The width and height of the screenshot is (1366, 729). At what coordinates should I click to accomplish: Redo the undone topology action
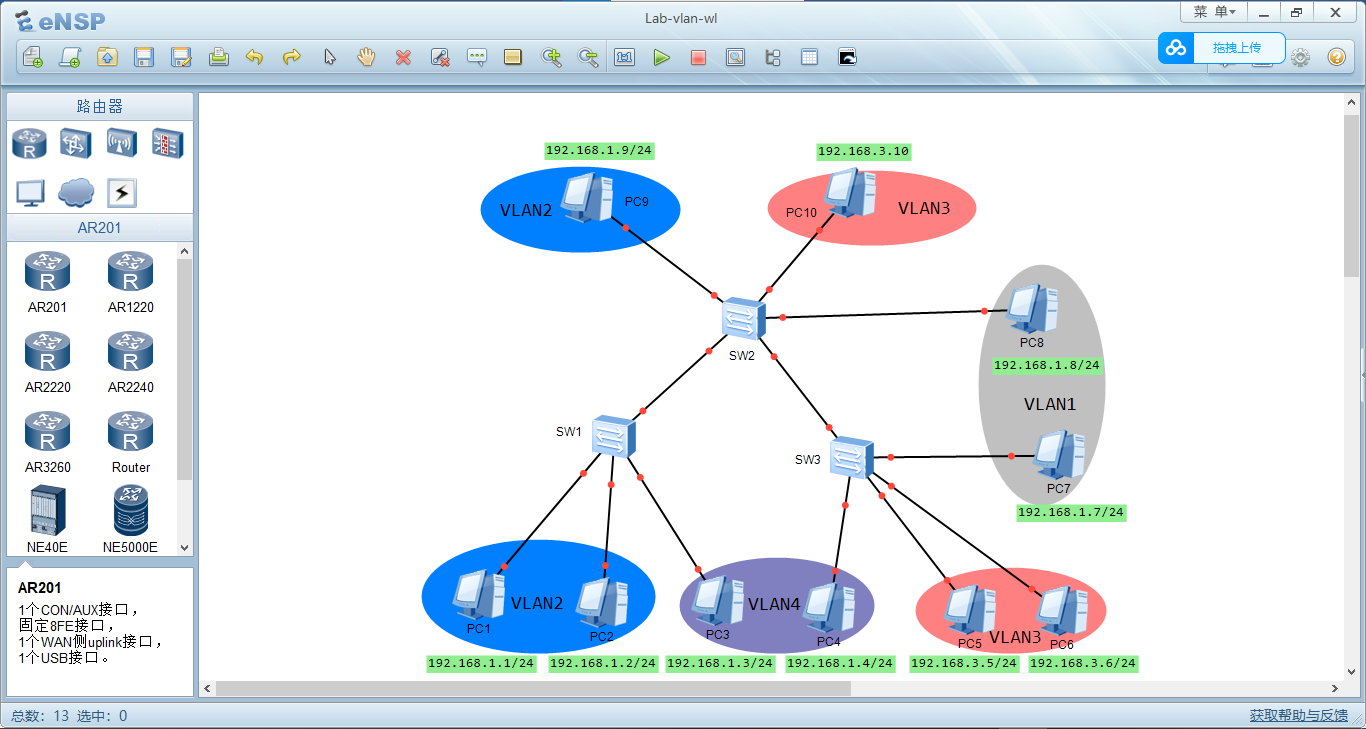point(291,57)
